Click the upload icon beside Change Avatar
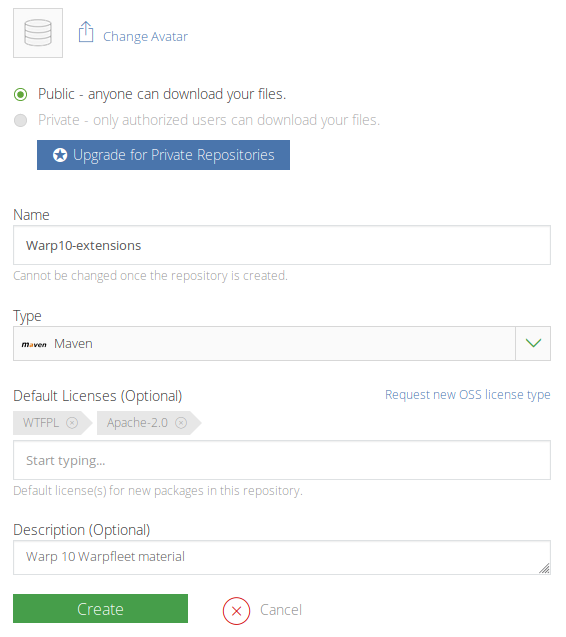Image resolution: width=566 pixels, height=637 pixels. 86,32
